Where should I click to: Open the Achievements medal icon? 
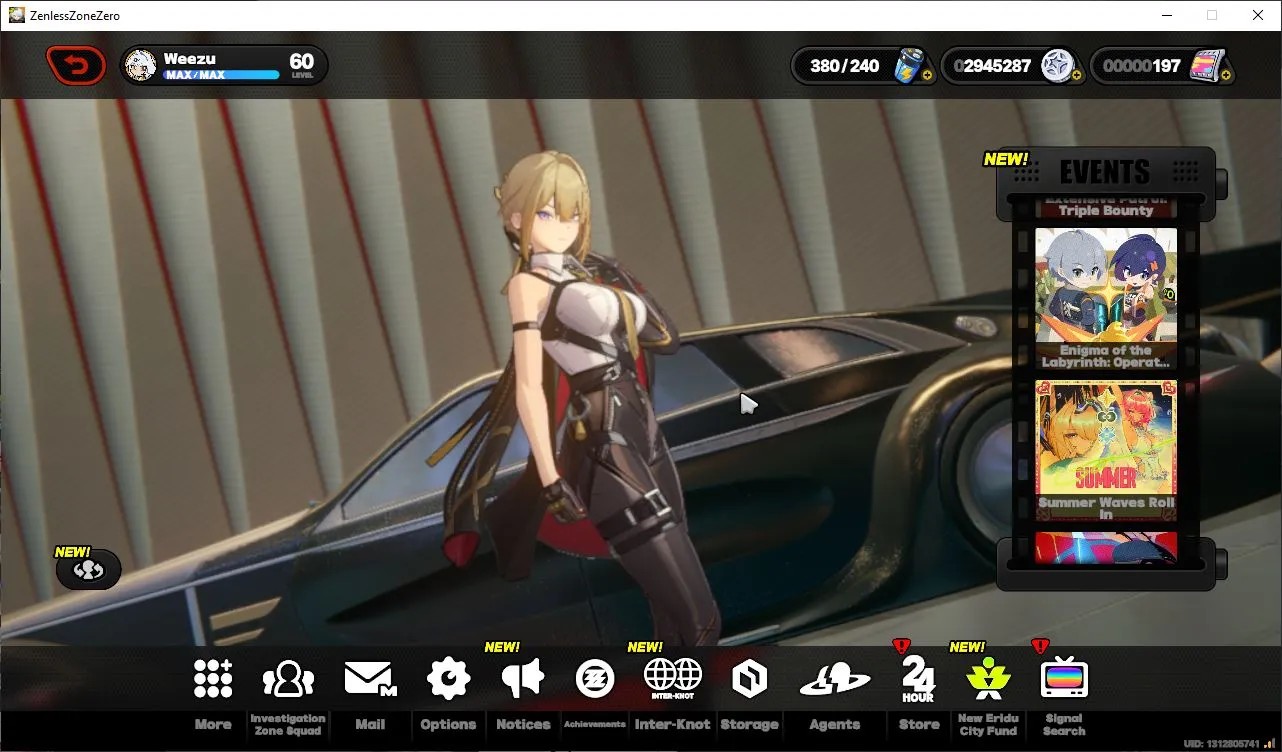pos(595,679)
